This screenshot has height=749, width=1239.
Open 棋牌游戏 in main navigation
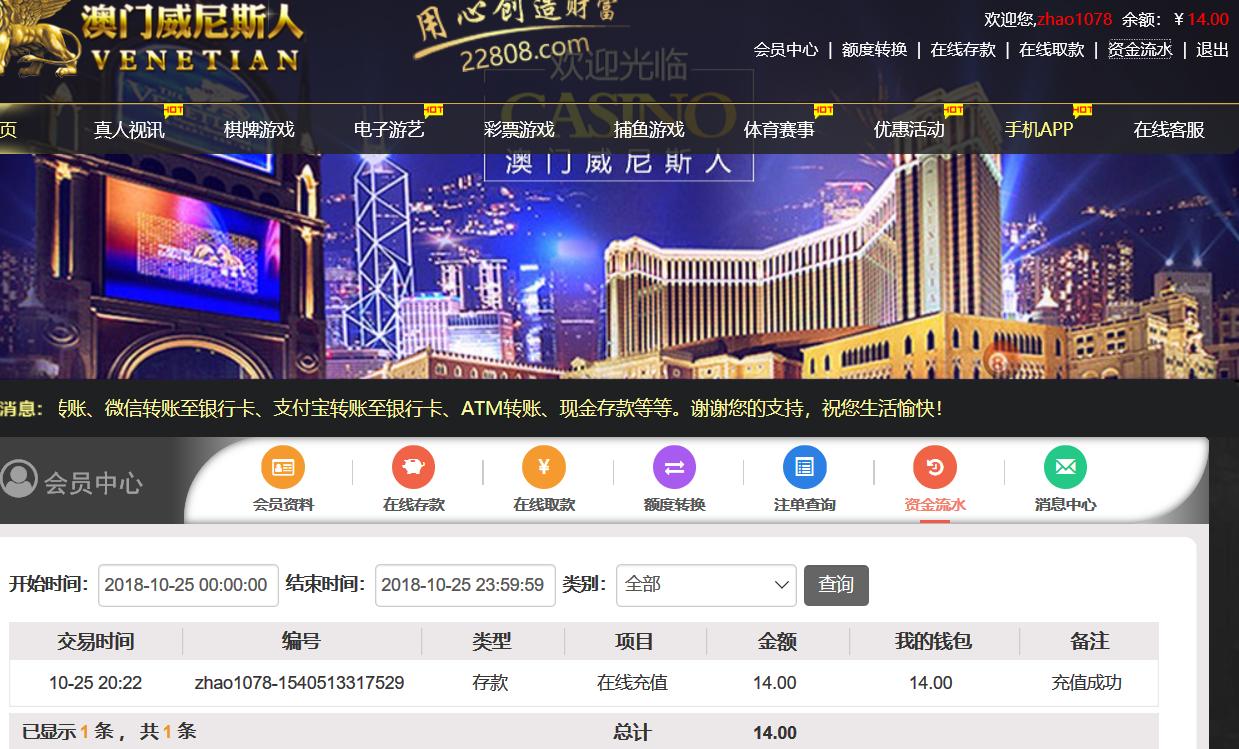tap(259, 129)
